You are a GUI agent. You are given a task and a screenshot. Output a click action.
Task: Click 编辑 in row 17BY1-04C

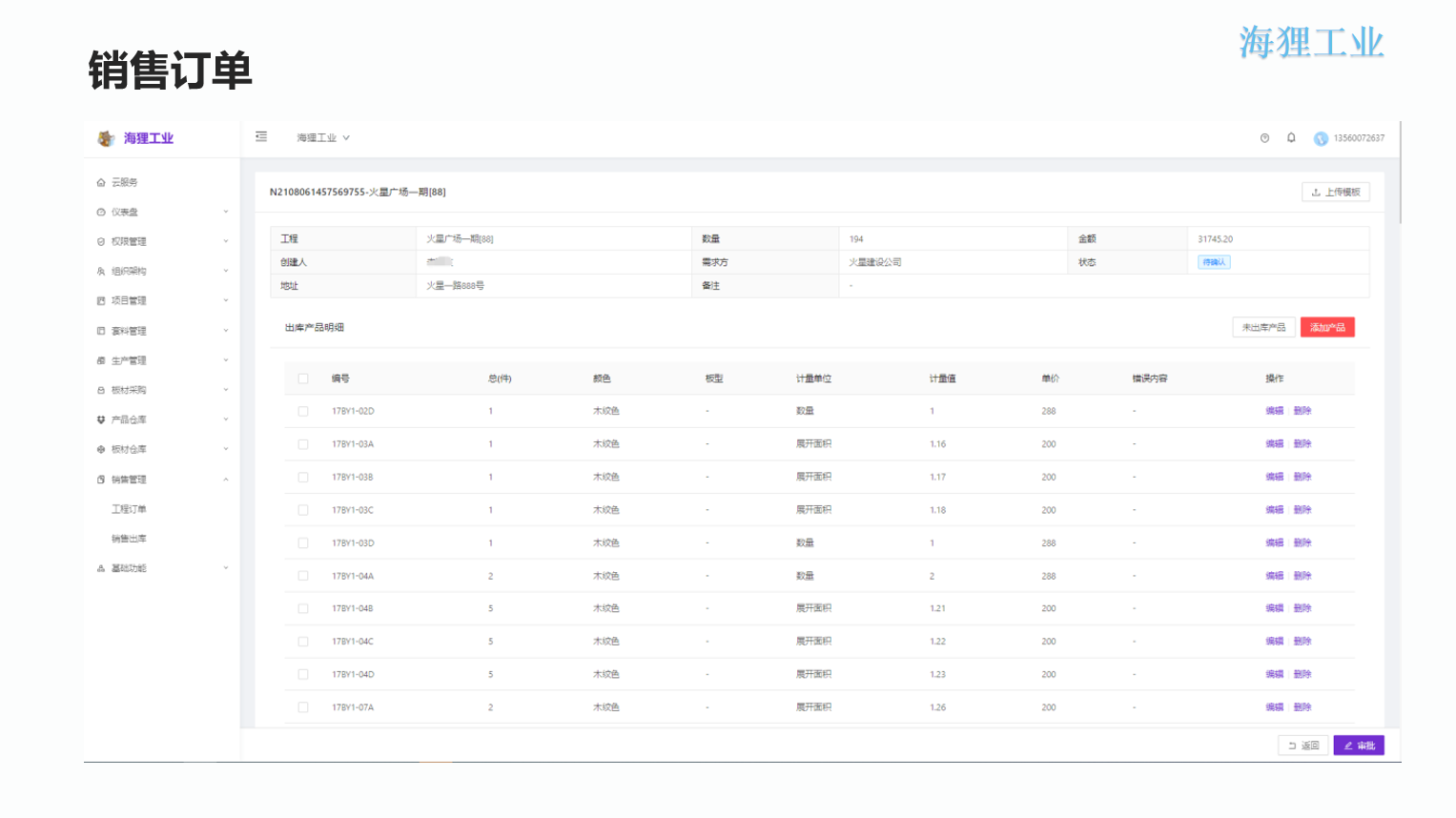[1274, 642]
